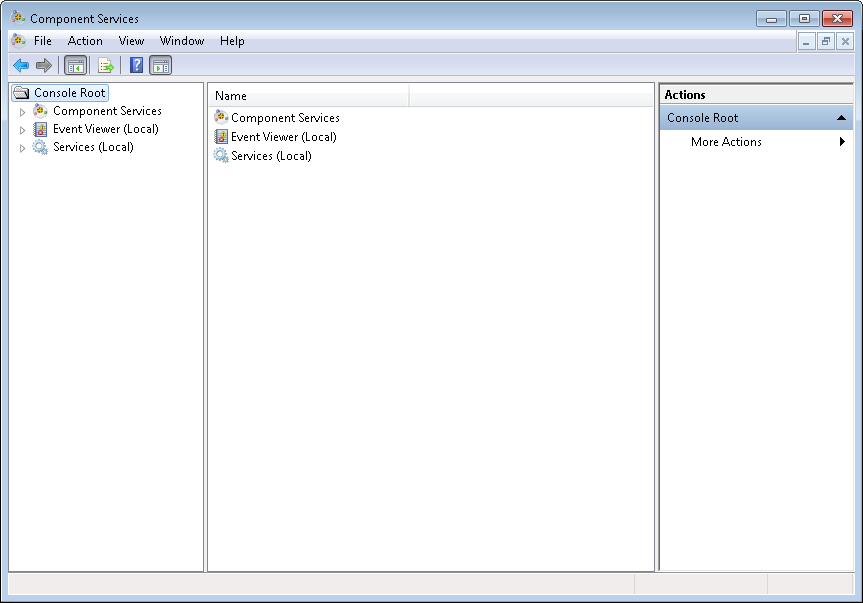Click Console Root folder icon in tree

[x=21, y=92]
